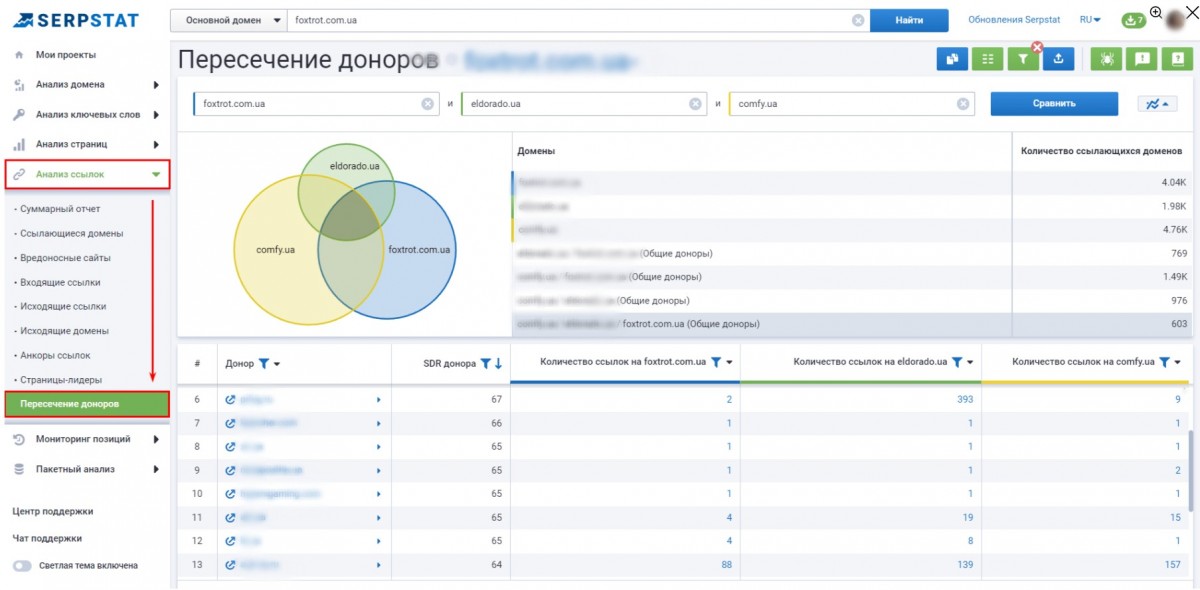Viewport: 1200px width, 590px height.
Task: Click the export upload toolbar icon
Action: point(1057,60)
